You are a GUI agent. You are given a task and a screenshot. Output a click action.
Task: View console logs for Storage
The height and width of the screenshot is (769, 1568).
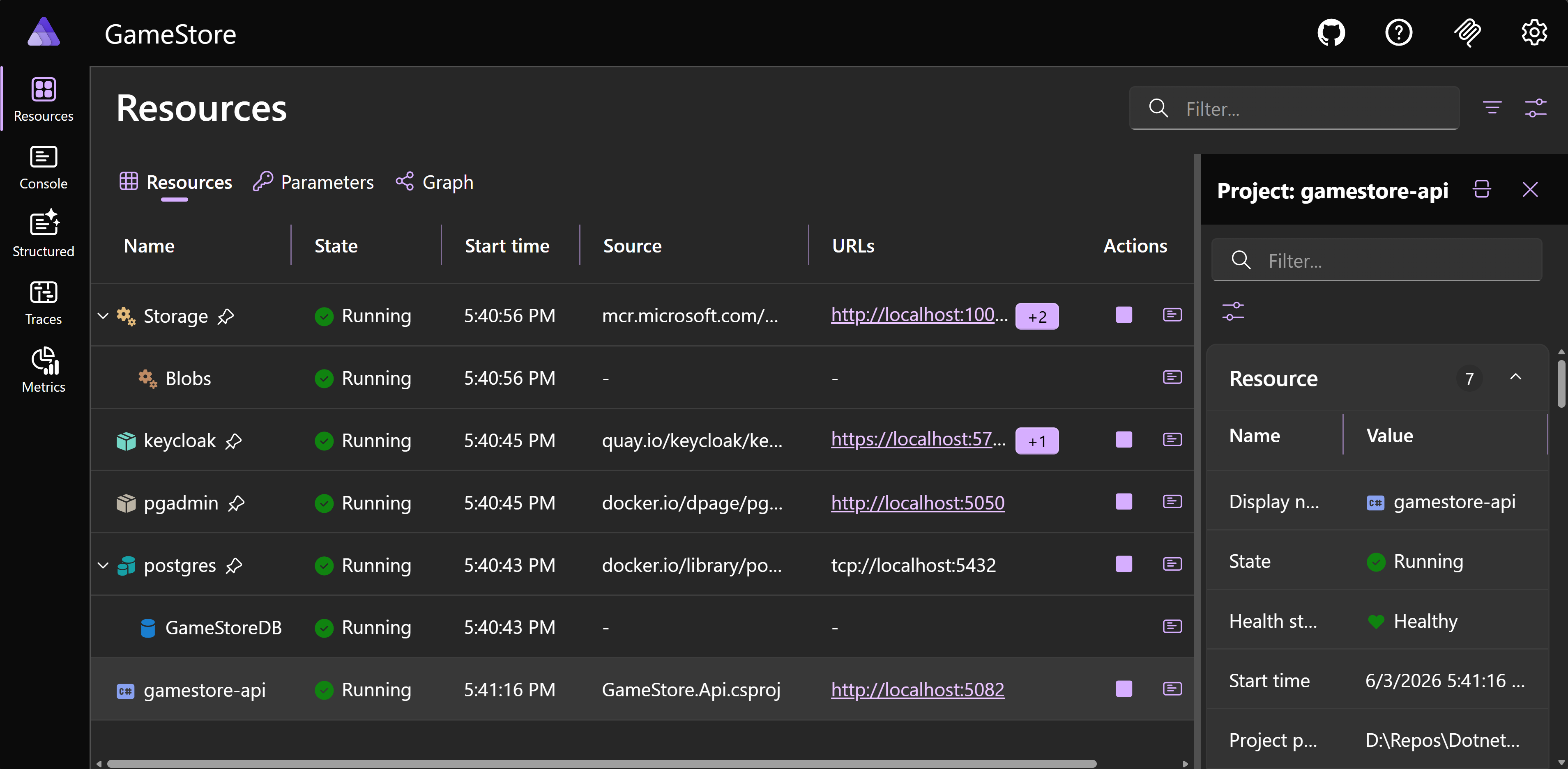pos(1172,315)
